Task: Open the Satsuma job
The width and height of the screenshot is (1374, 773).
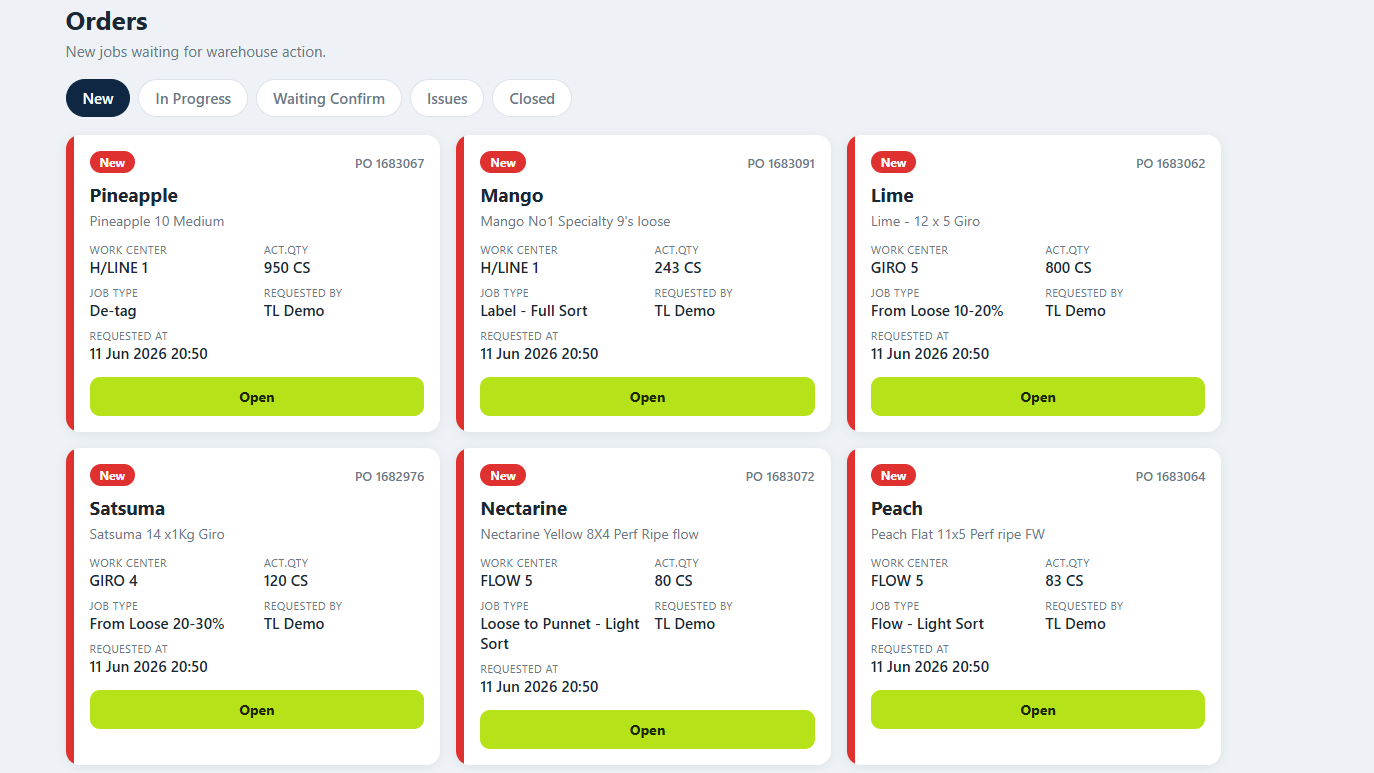Action: [257, 710]
